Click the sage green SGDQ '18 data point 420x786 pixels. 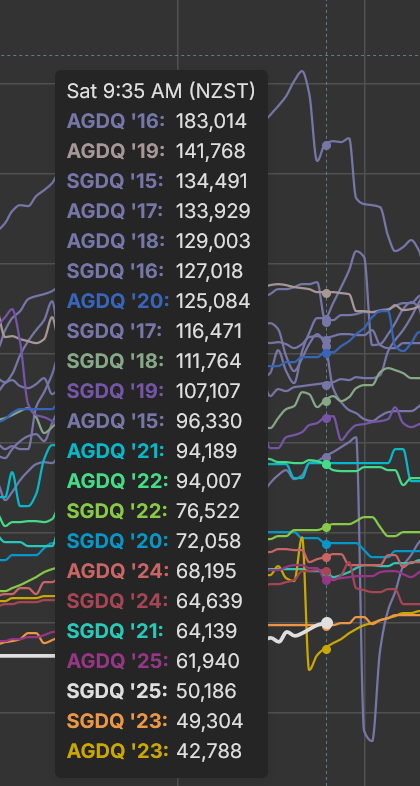(x=326, y=401)
